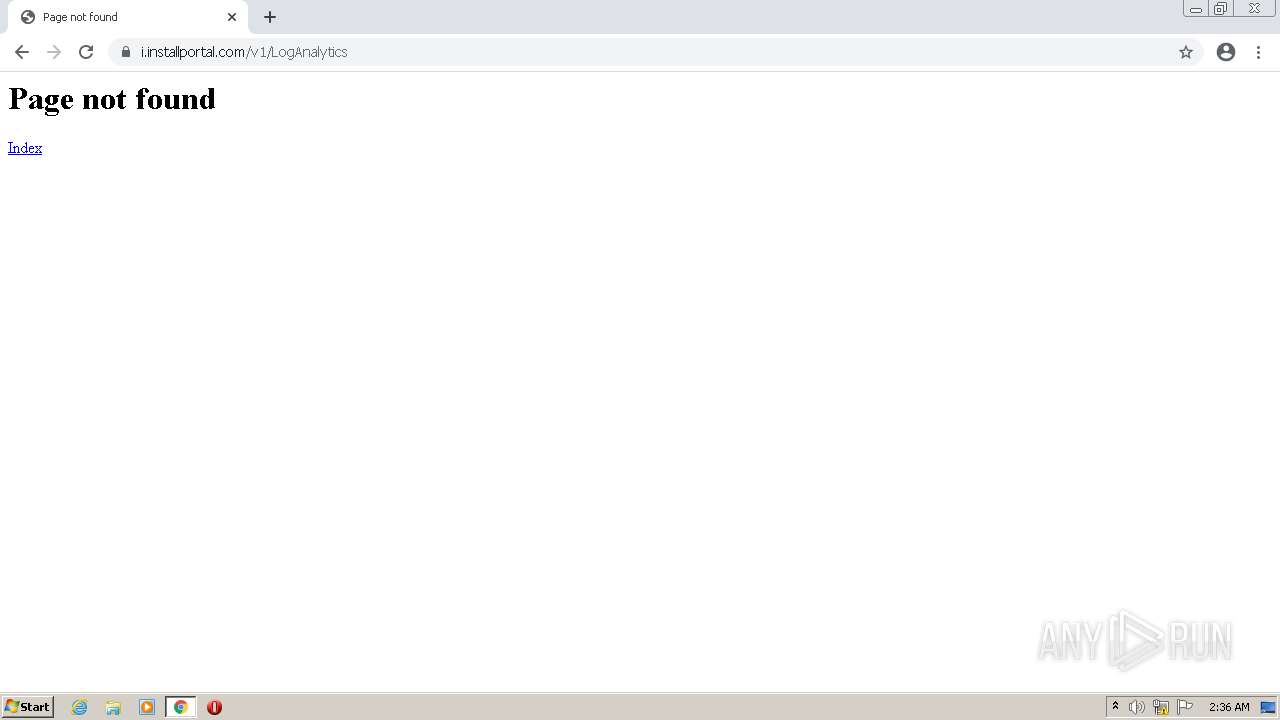Open Windows Explorer folder icon in taskbar
This screenshot has width=1280, height=720.
pos(113,707)
